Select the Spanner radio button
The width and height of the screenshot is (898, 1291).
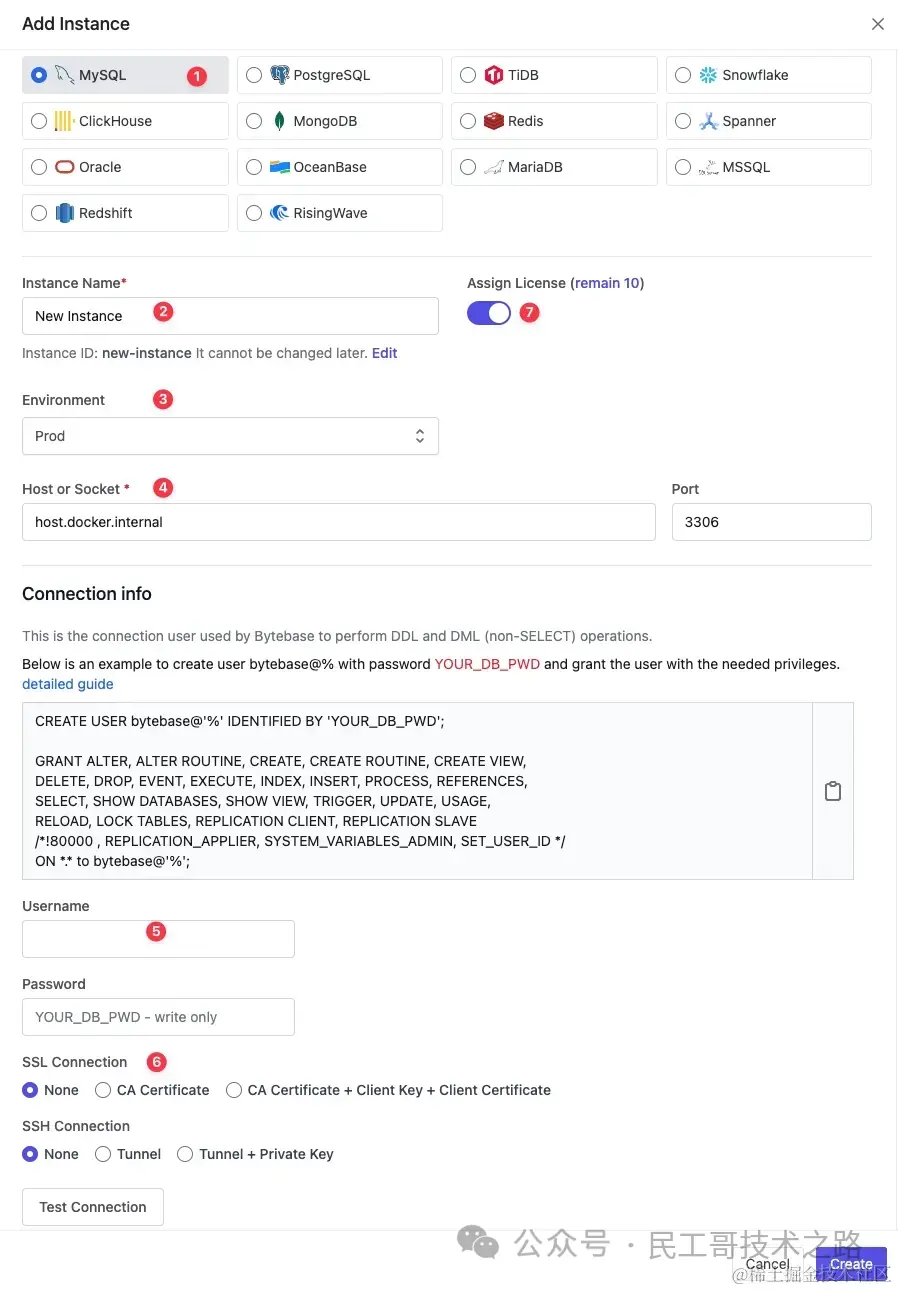[x=683, y=121]
